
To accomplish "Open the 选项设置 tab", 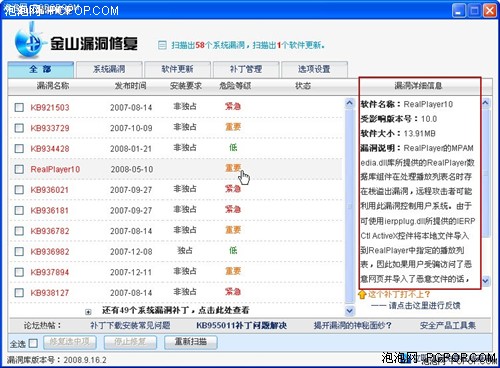I will click(x=314, y=69).
